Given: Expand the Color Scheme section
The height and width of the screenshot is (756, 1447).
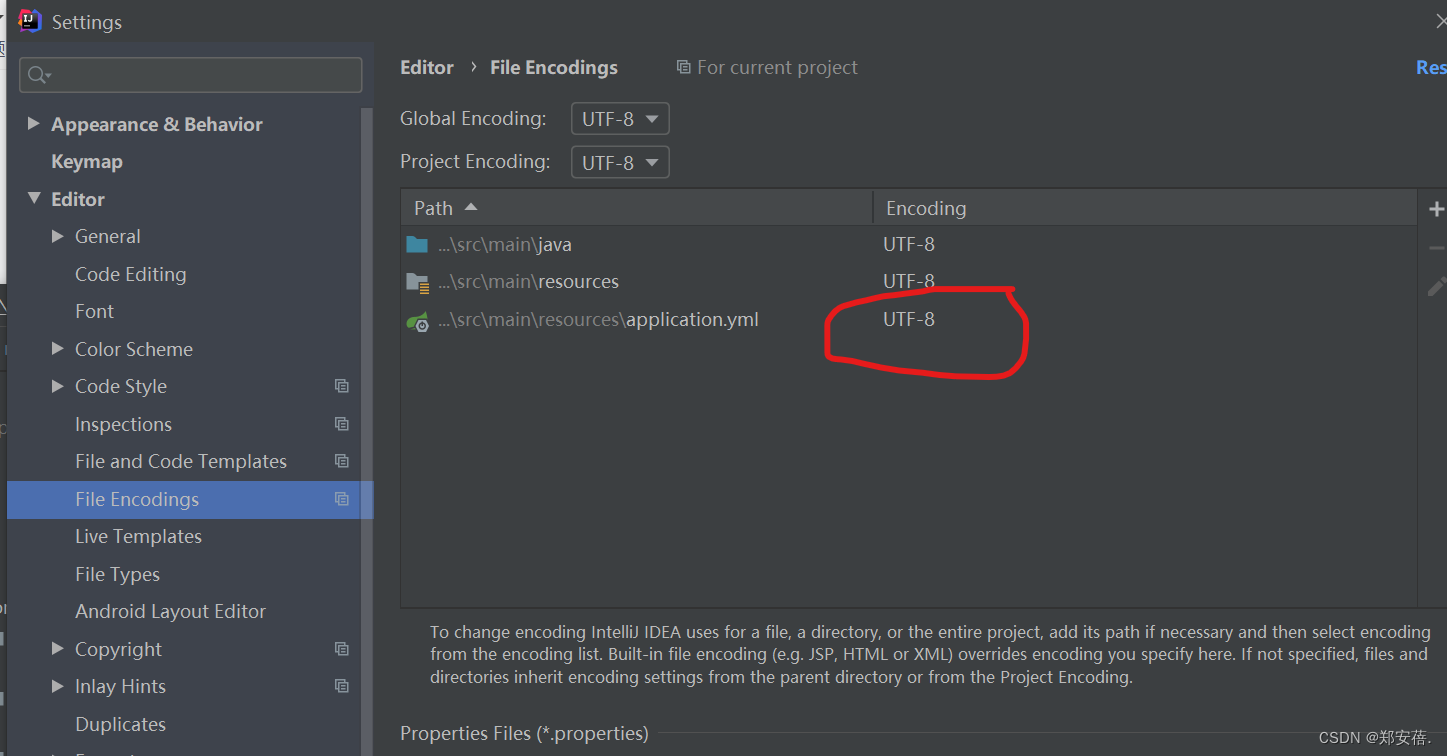Looking at the screenshot, I should (x=58, y=348).
